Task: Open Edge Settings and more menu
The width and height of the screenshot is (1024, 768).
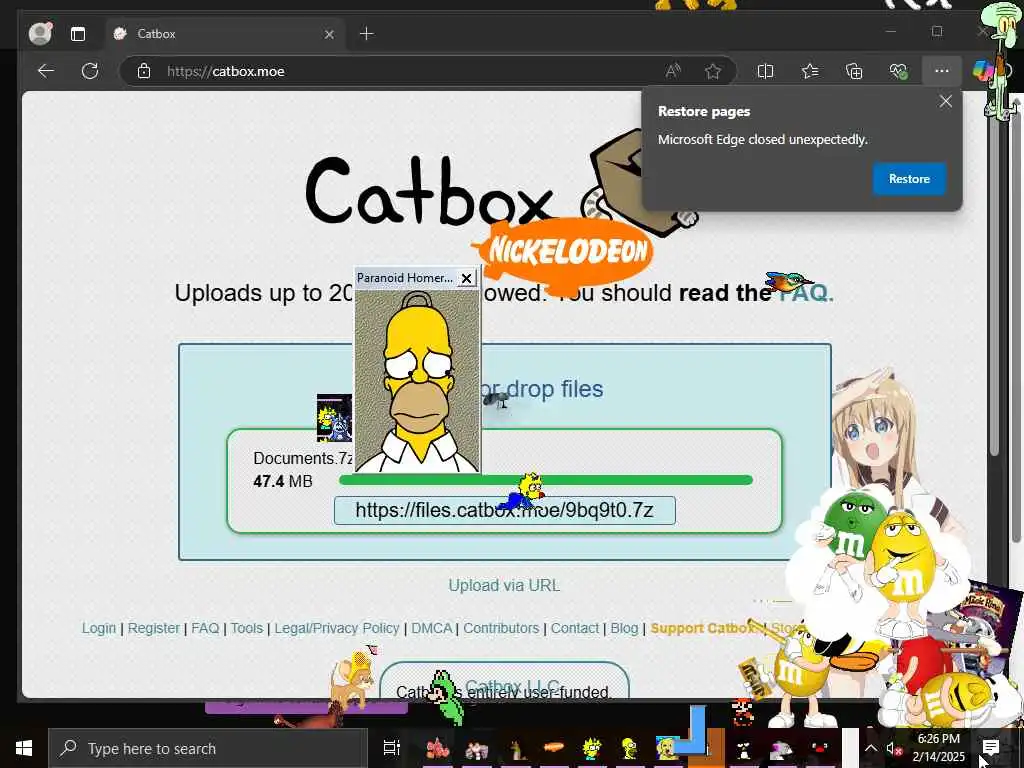Action: tap(941, 71)
